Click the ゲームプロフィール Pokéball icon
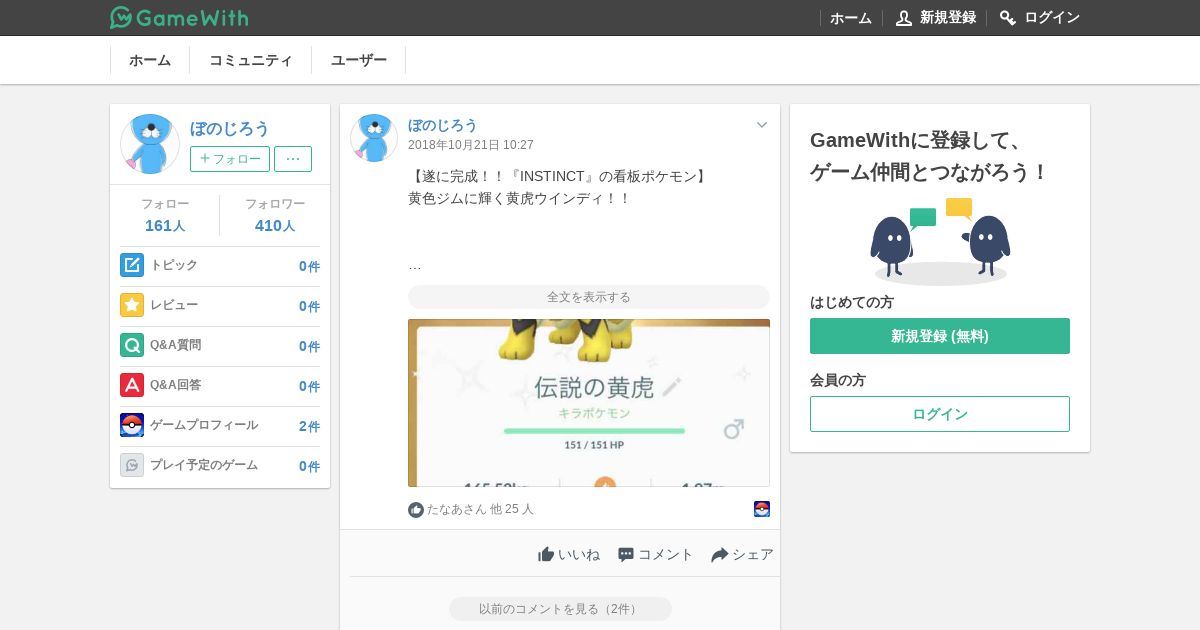1200x630 pixels. 132,425
